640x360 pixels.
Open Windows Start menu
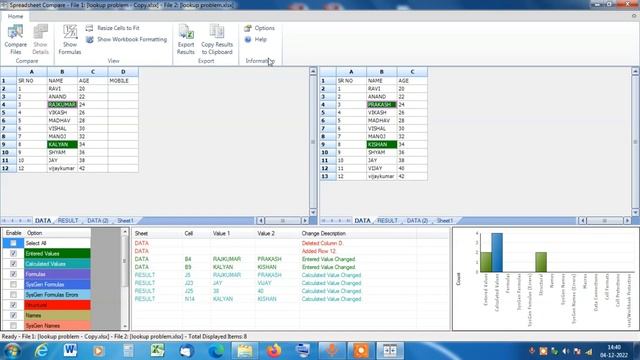[x=12, y=351]
